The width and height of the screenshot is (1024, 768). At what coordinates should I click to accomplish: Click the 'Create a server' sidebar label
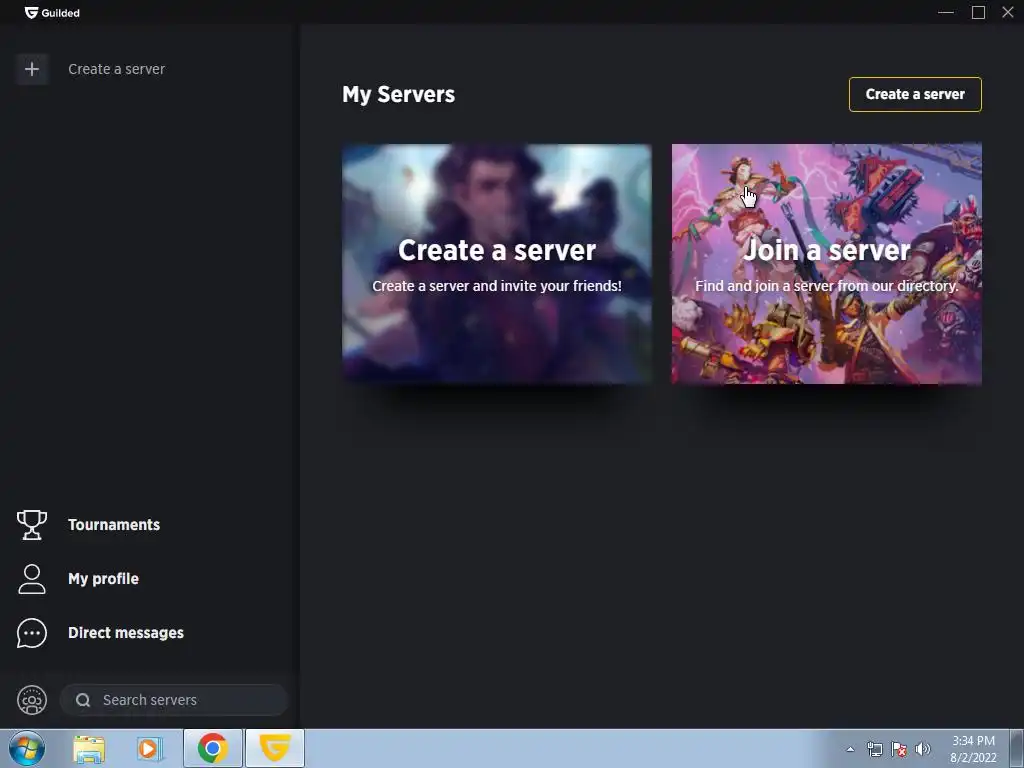(116, 69)
